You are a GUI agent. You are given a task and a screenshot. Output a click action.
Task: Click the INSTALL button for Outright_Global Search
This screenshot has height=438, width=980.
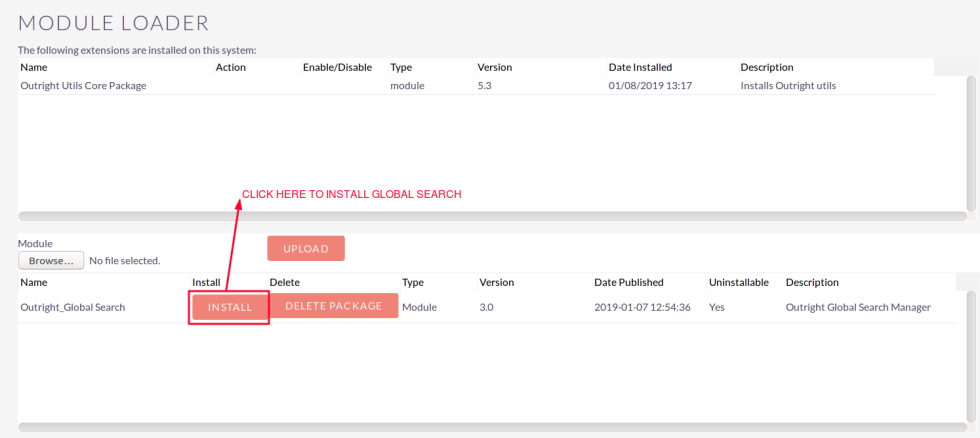pyautogui.click(x=229, y=307)
